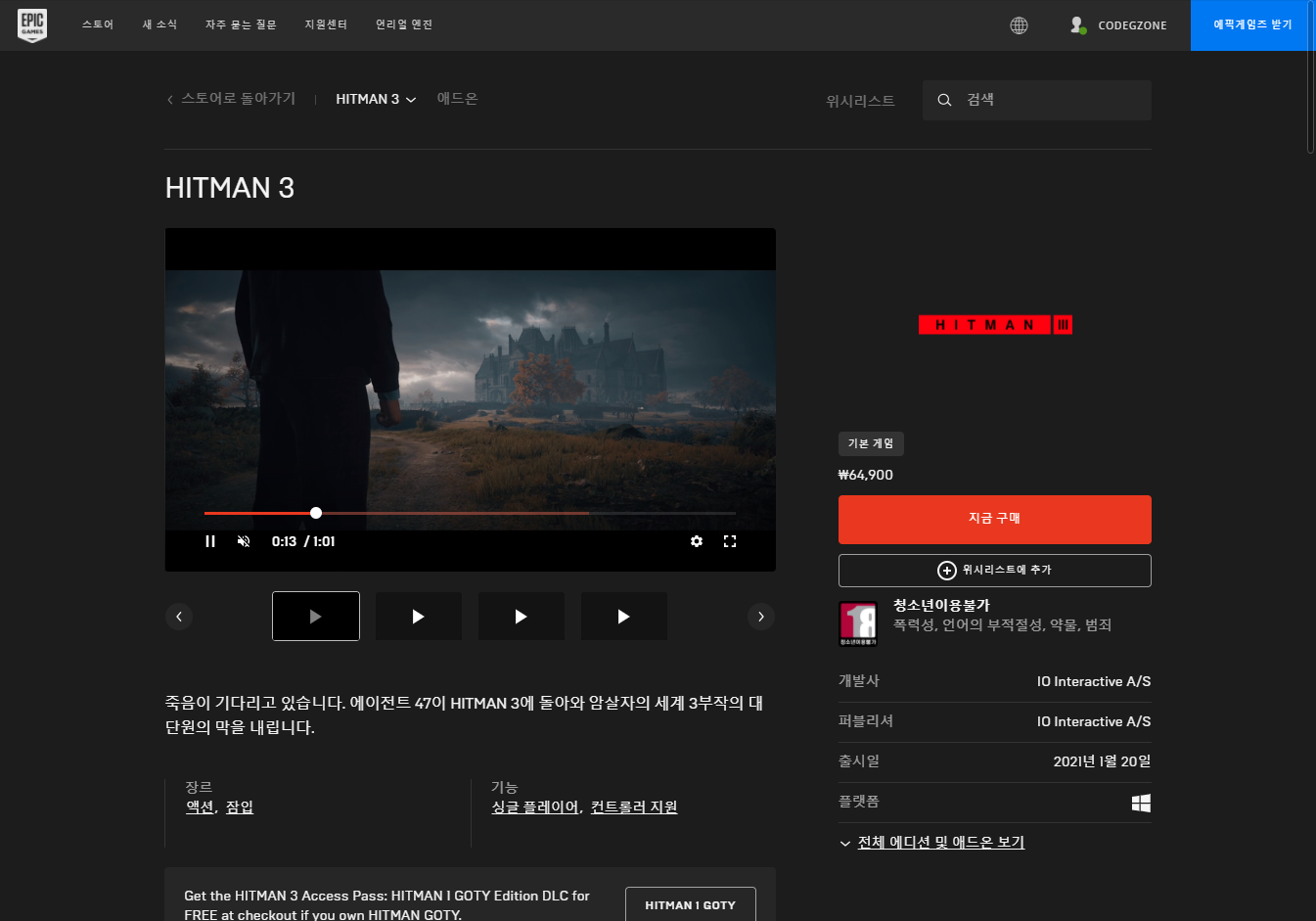Switch to the 애드온 tab
The image size is (1316, 921).
coord(457,99)
